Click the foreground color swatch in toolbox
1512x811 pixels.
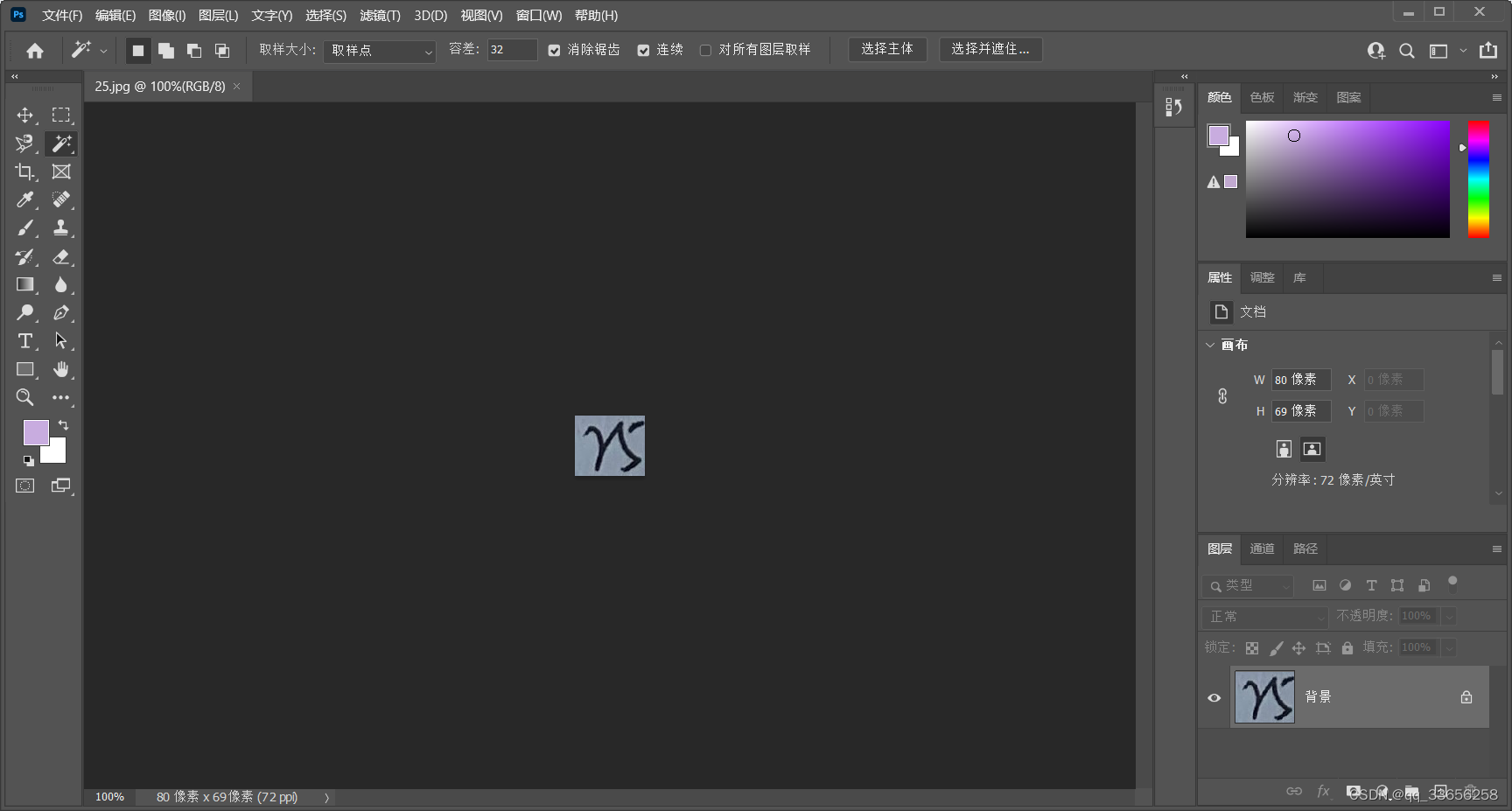click(36, 432)
